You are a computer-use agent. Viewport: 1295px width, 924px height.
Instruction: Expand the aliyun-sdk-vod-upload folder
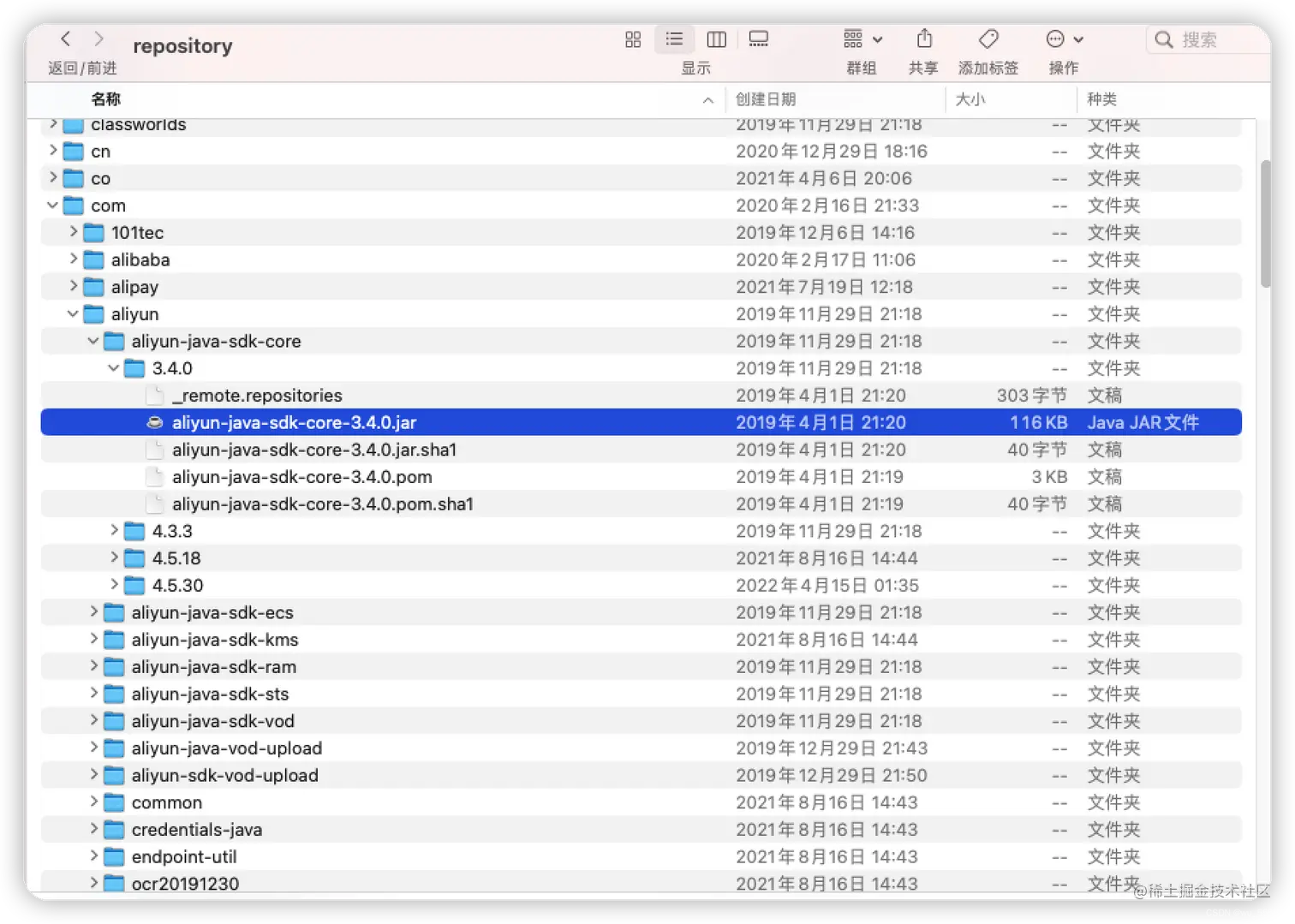coord(93,775)
